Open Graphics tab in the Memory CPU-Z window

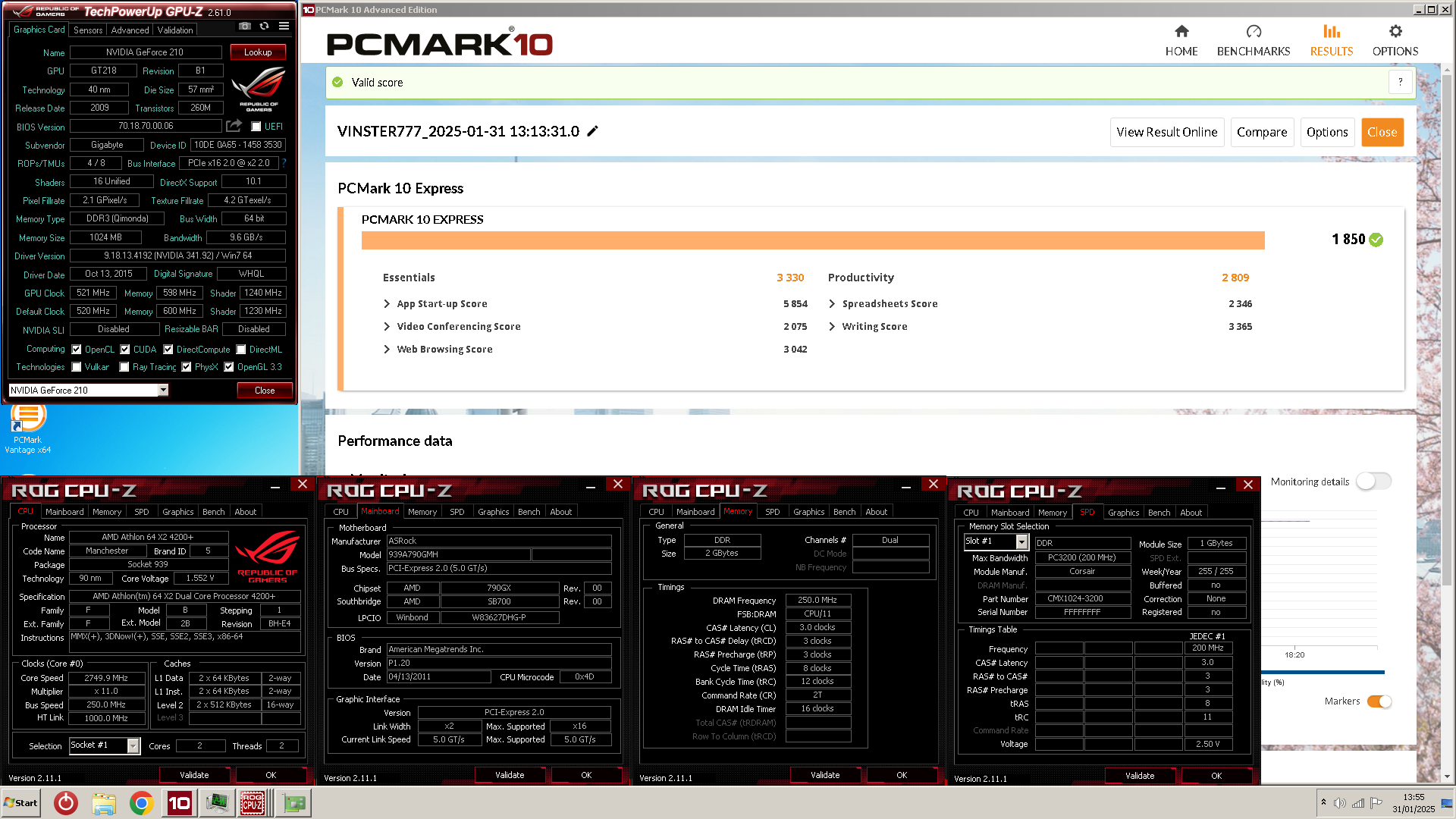(809, 512)
